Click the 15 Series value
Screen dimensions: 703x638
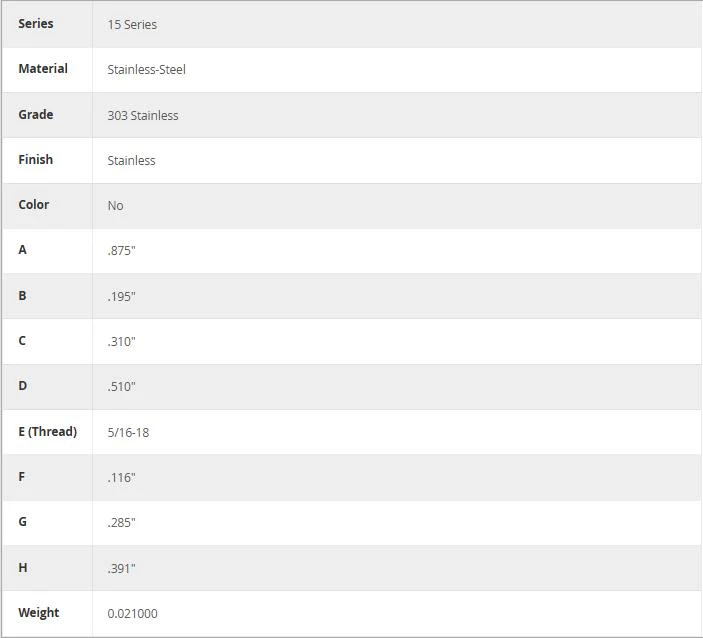132,25
